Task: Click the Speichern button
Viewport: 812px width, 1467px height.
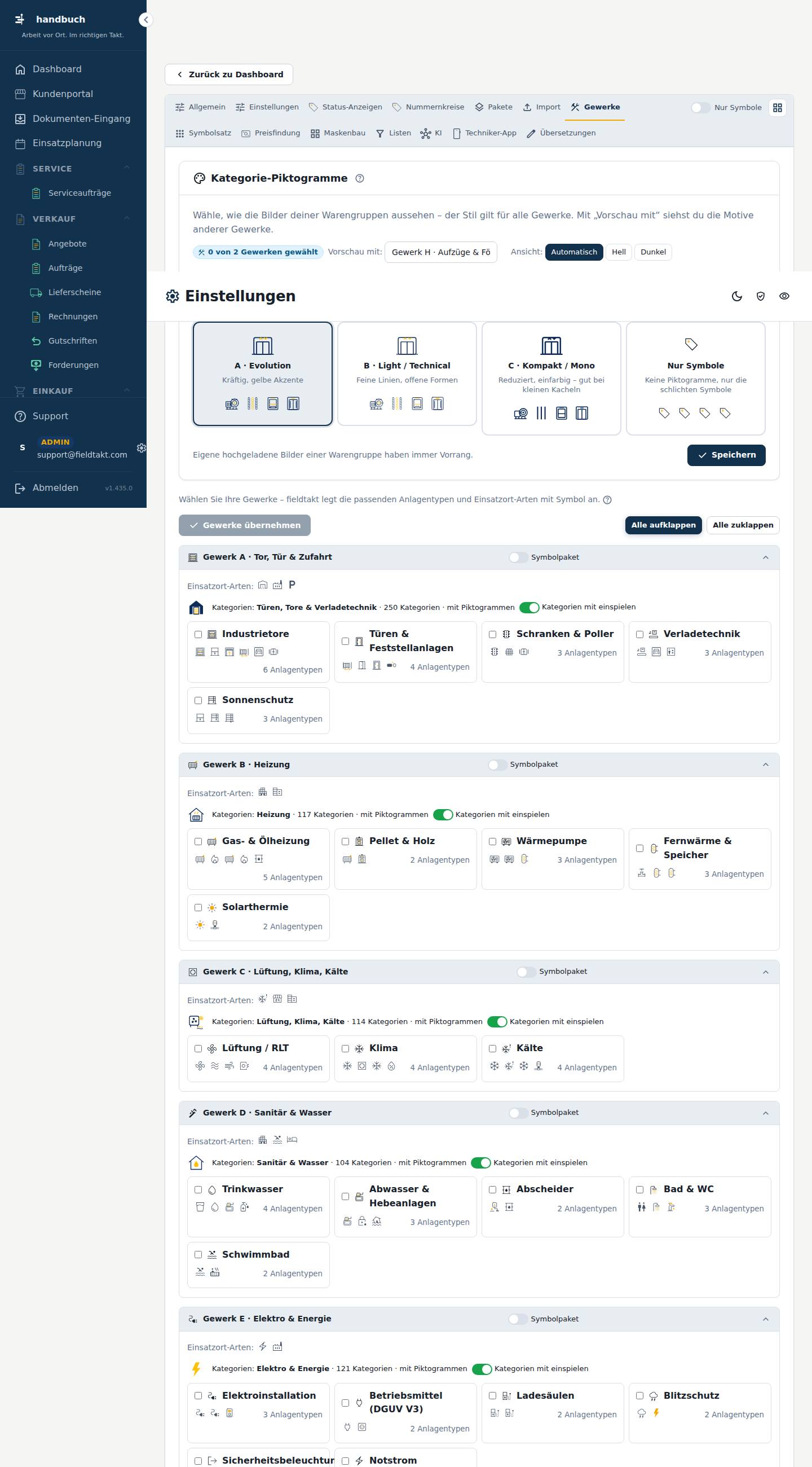Action: coord(726,455)
